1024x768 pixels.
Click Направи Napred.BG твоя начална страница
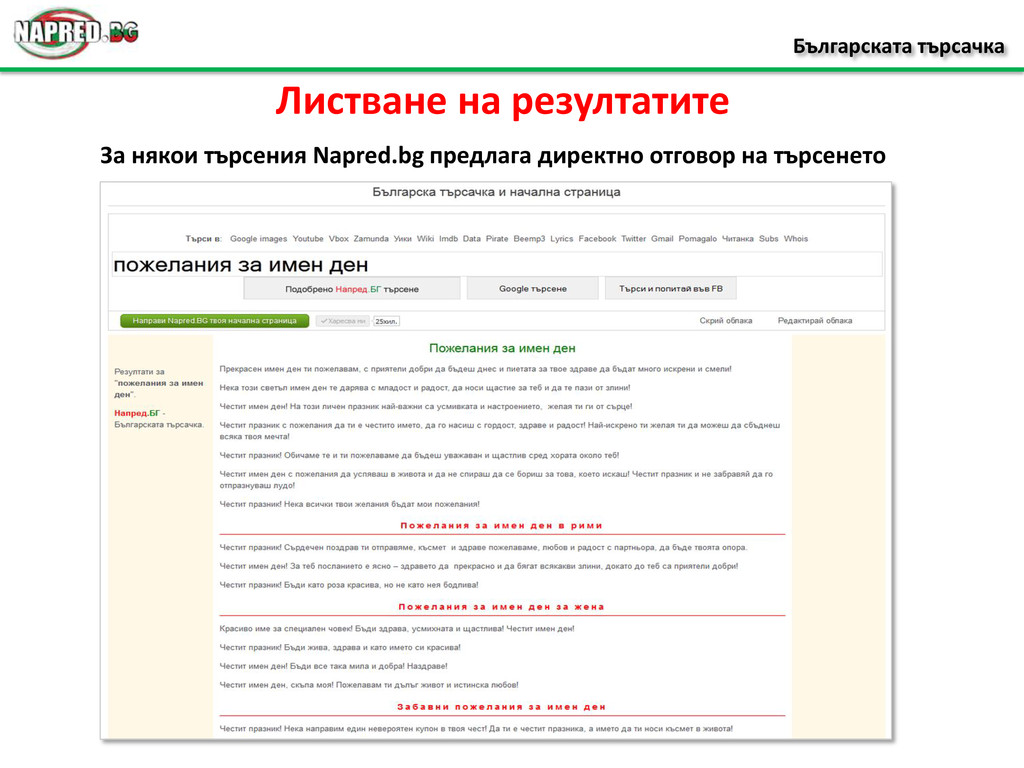(214, 321)
